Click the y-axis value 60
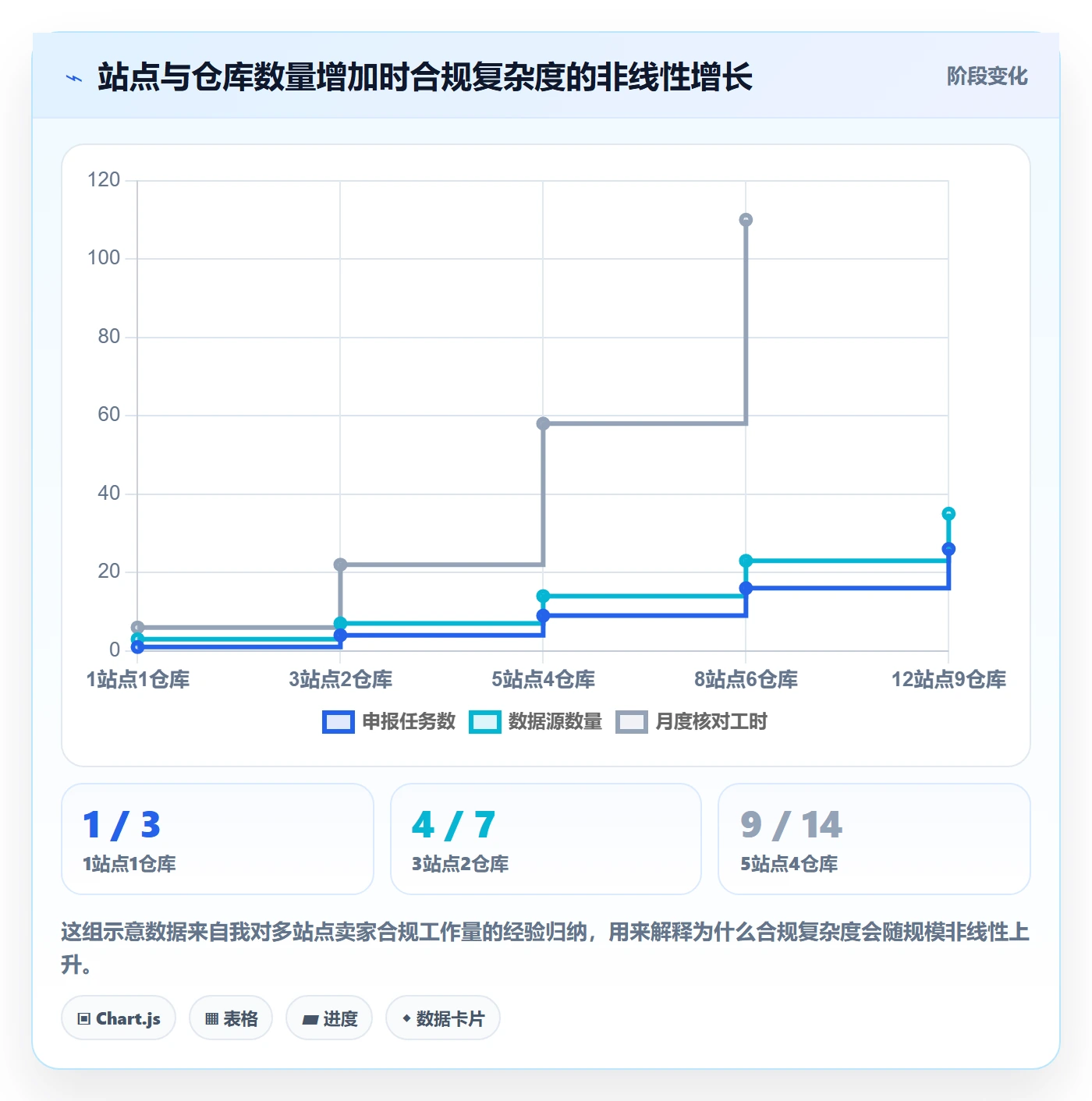 click(109, 415)
